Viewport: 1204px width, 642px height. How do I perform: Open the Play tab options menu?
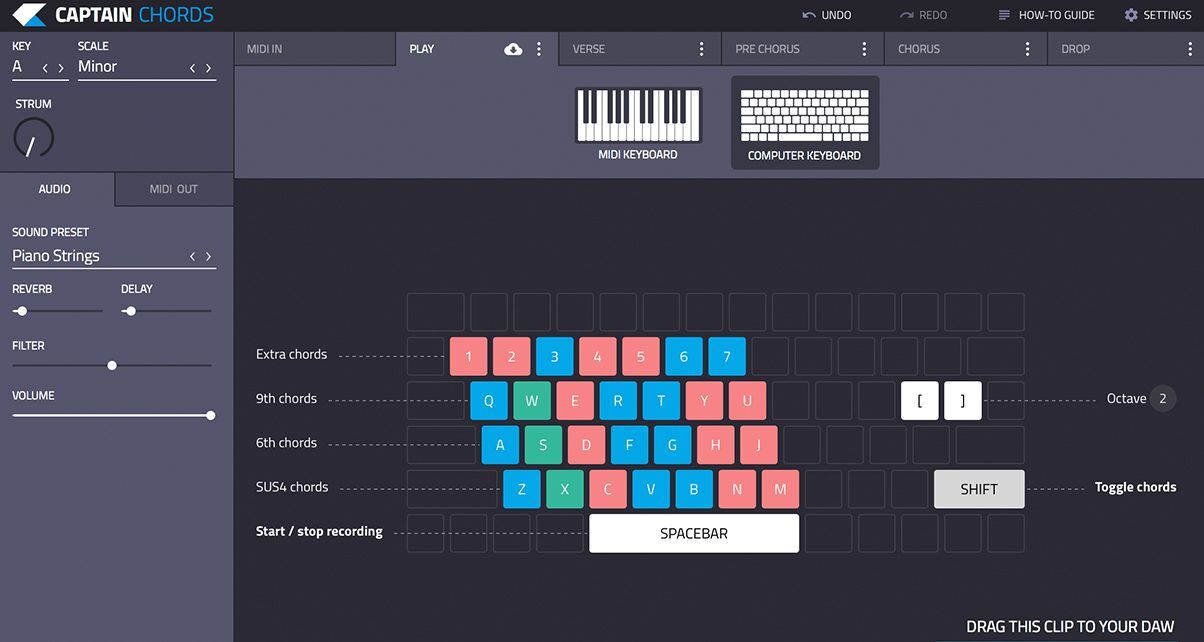539,49
